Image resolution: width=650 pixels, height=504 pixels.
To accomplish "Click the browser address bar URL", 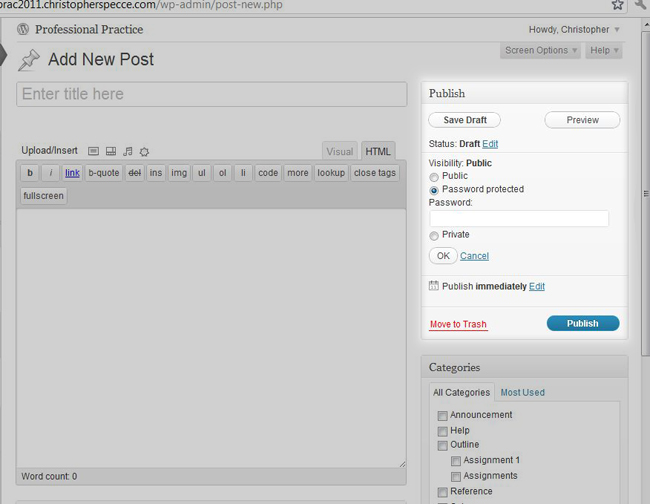I will pyautogui.click(x=141, y=5).
